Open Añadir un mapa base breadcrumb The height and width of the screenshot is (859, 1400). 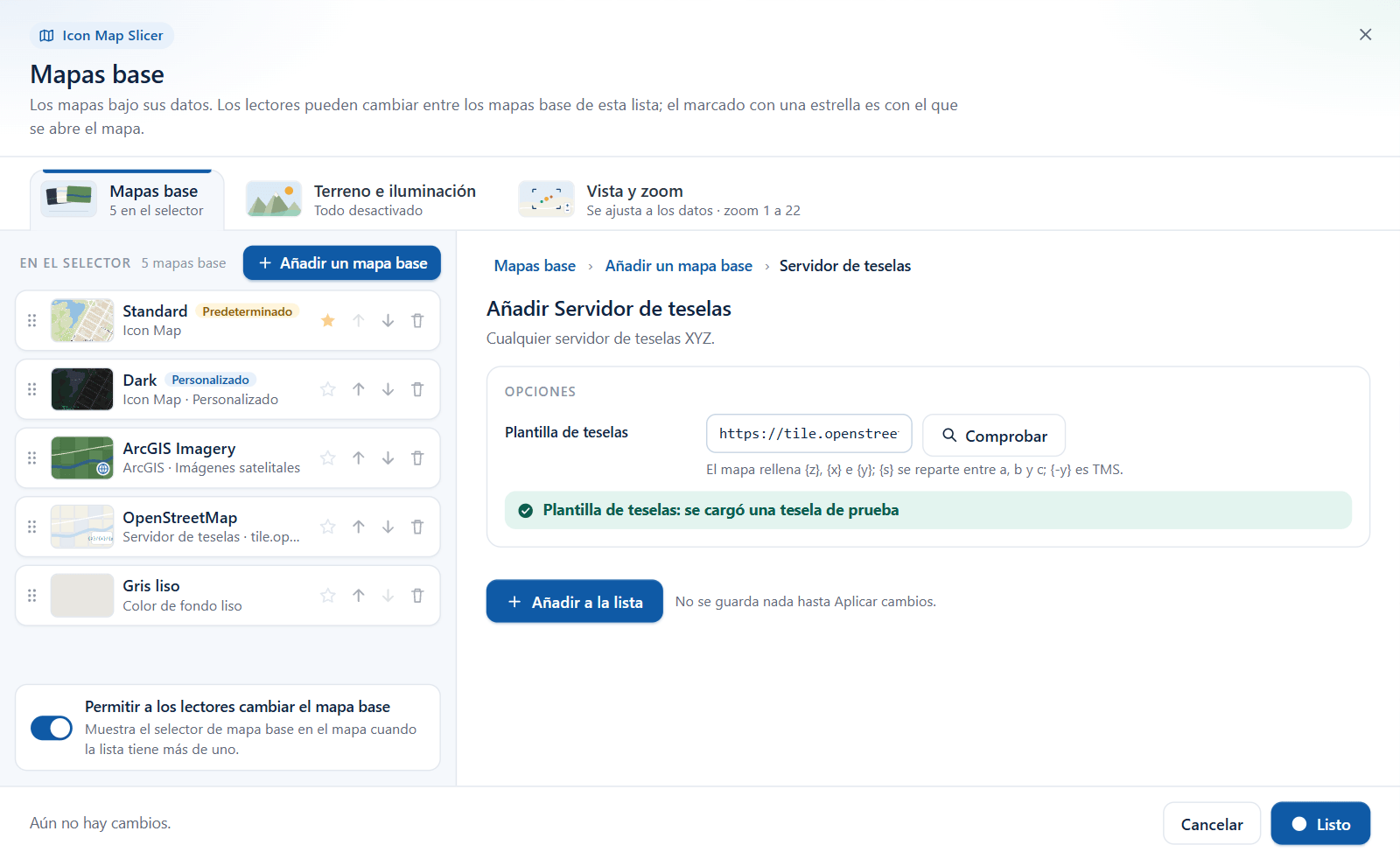click(679, 266)
